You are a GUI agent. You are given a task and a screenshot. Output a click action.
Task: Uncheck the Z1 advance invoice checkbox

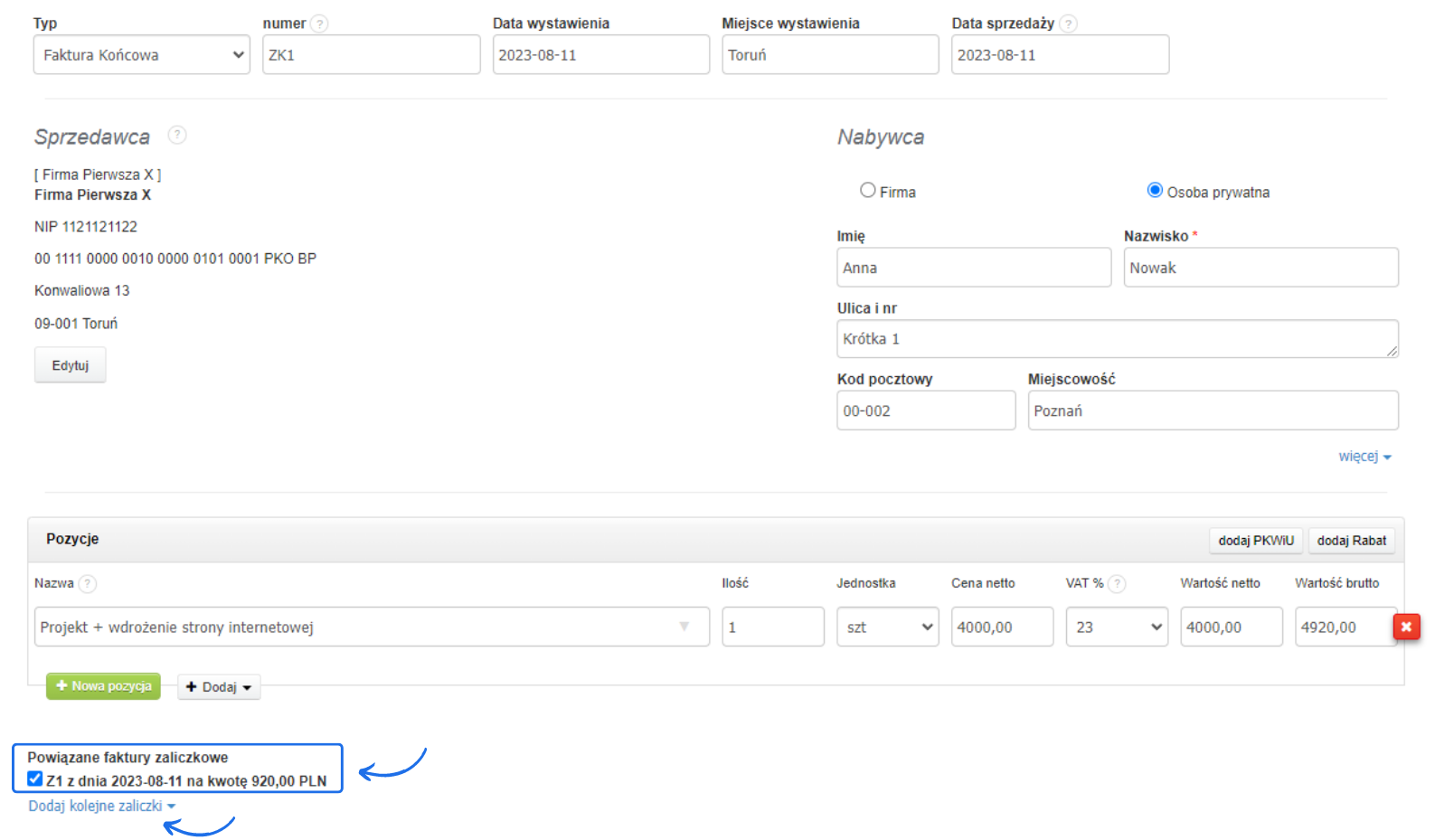pyautogui.click(x=35, y=779)
